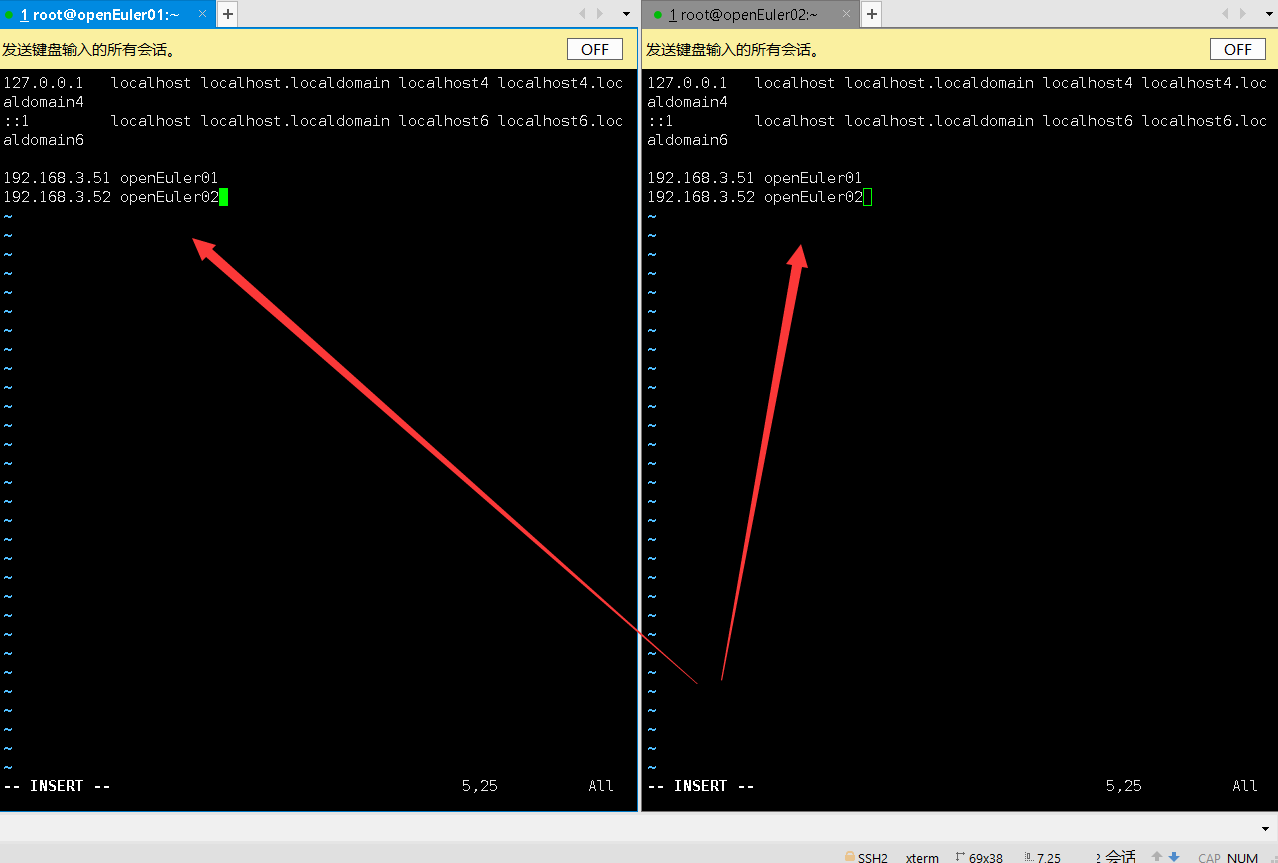Switch to the root@openEuler01 session tab
Viewport: 1278px width, 863px height.
click(x=108, y=14)
